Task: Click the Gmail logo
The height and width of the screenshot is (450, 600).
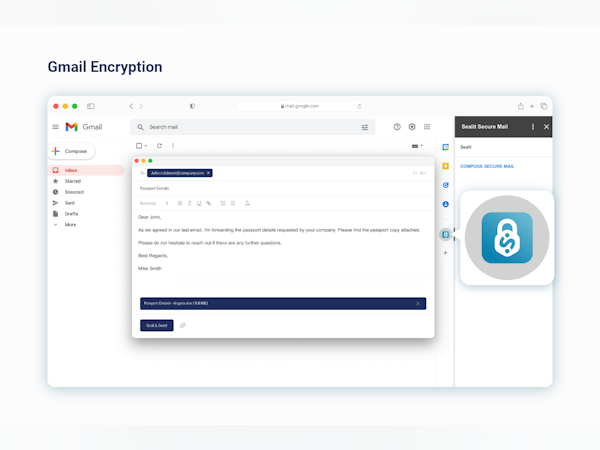Action: tap(83, 127)
